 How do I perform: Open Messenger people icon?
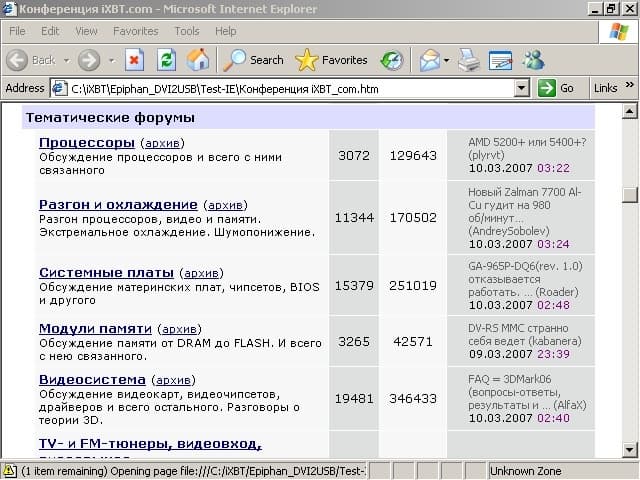[533, 60]
